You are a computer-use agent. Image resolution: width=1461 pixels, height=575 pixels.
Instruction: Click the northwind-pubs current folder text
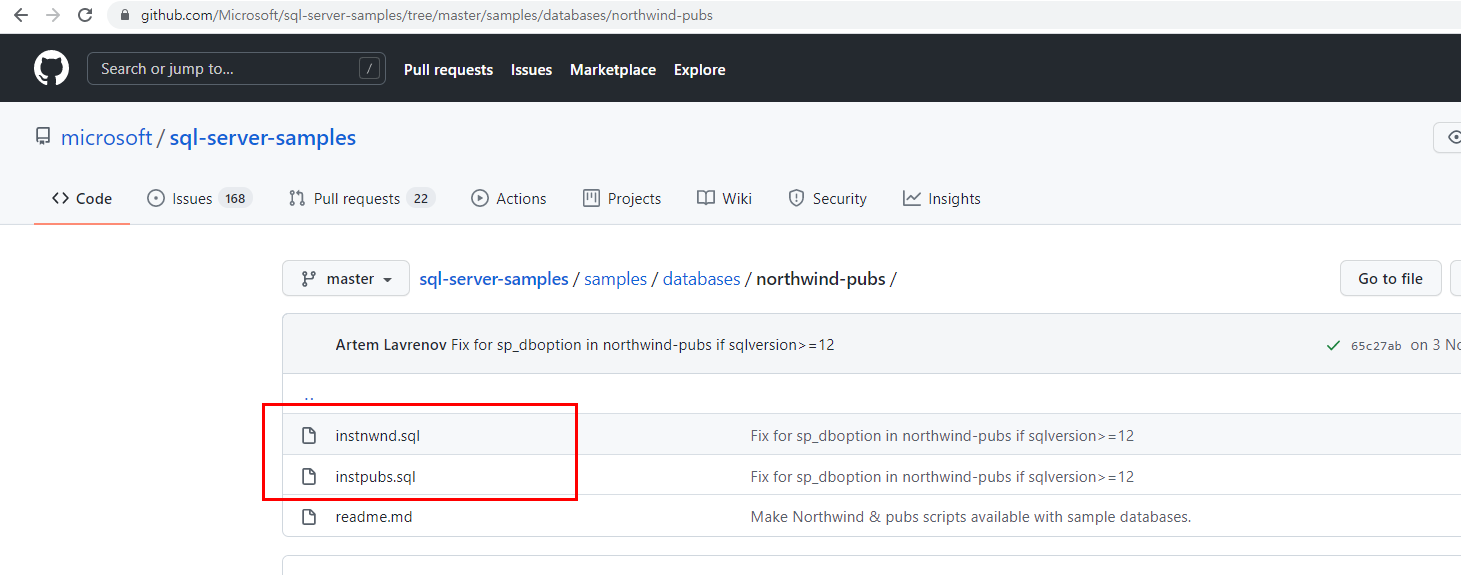821,279
